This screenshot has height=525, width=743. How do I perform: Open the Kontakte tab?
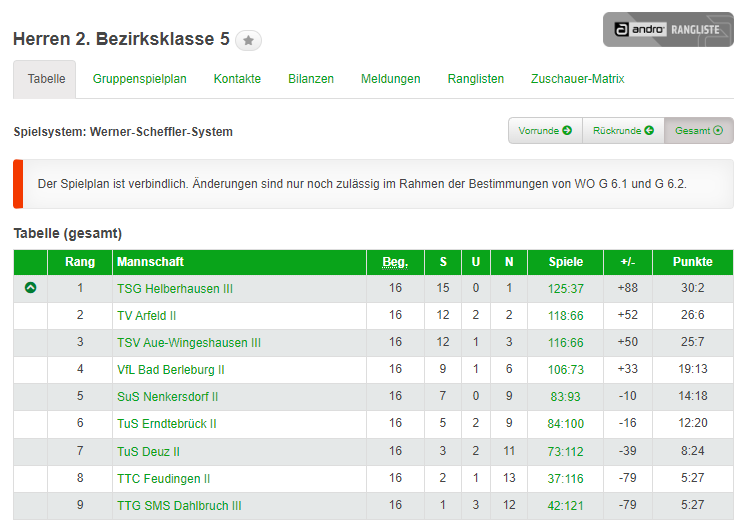[237, 79]
